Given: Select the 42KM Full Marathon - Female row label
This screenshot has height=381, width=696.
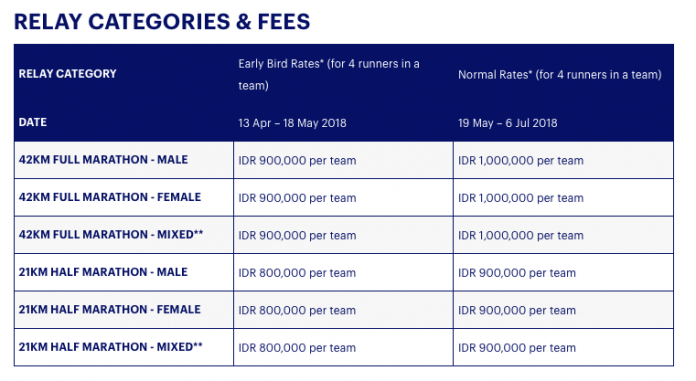Looking at the screenshot, I should pos(110,197).
